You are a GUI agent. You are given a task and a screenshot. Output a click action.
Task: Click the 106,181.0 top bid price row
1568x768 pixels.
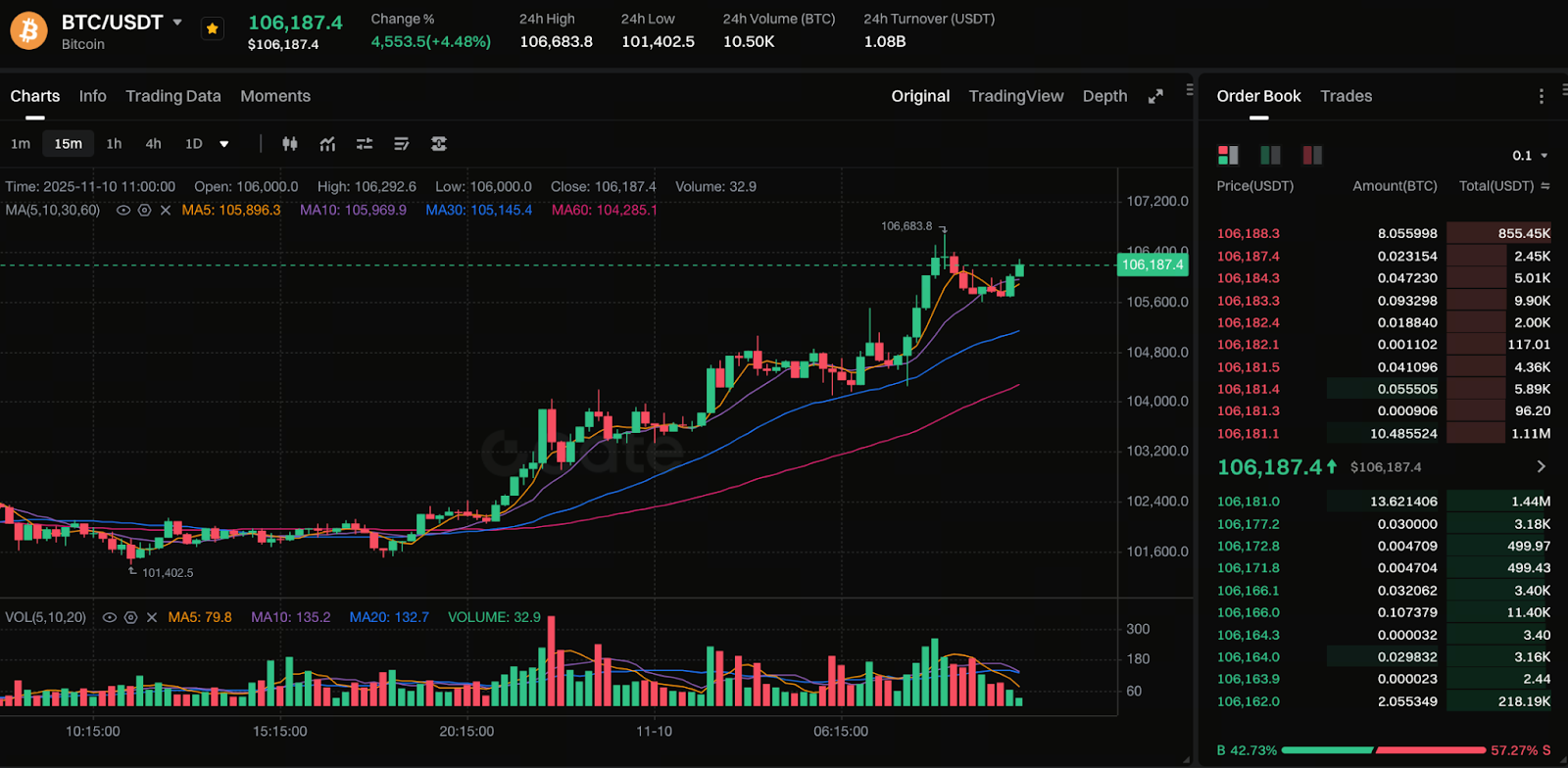(x=1249, y=502)
